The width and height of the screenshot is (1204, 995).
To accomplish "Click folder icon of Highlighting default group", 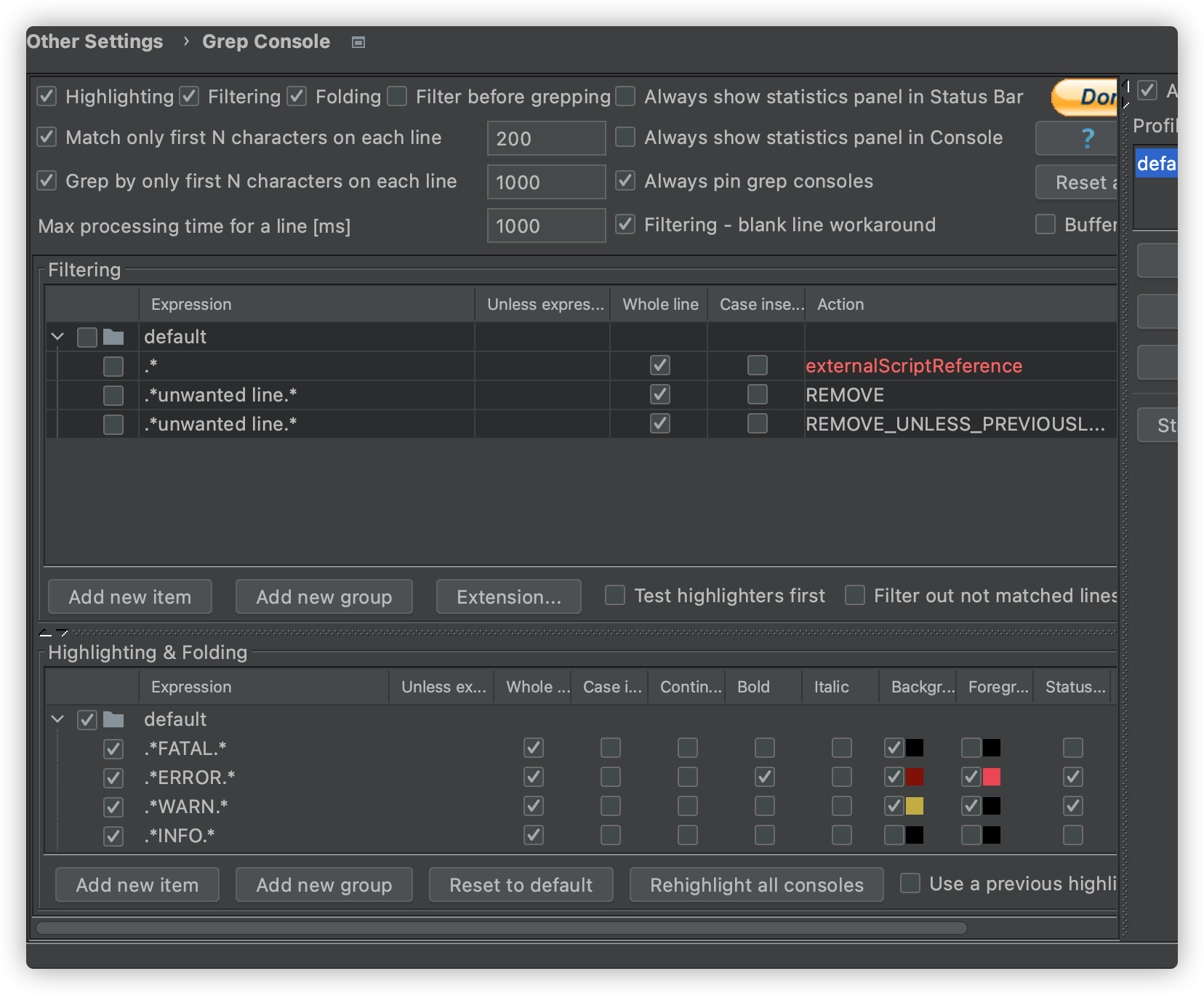I will (113, 719).
